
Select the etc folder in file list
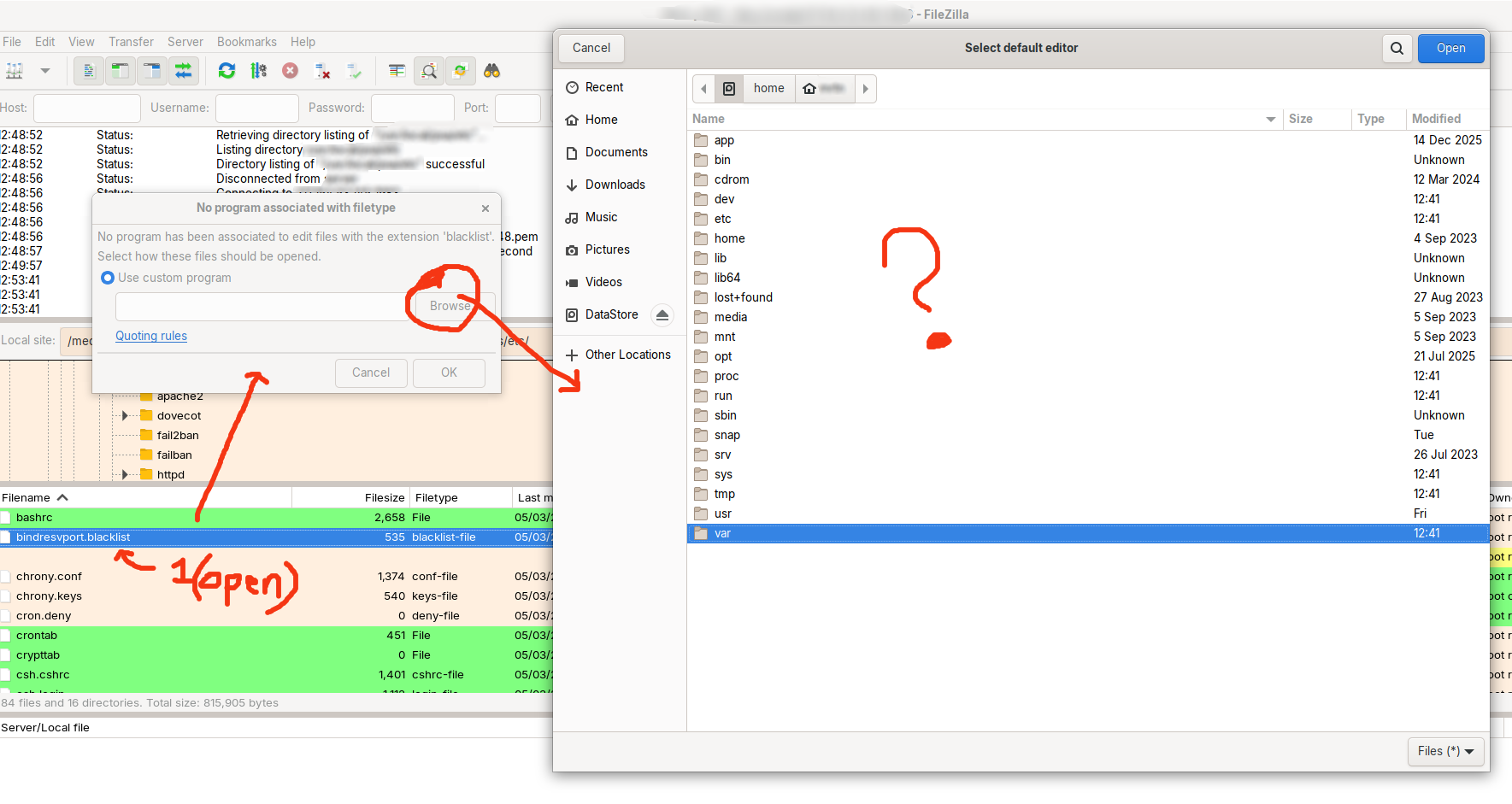point(723,219)
